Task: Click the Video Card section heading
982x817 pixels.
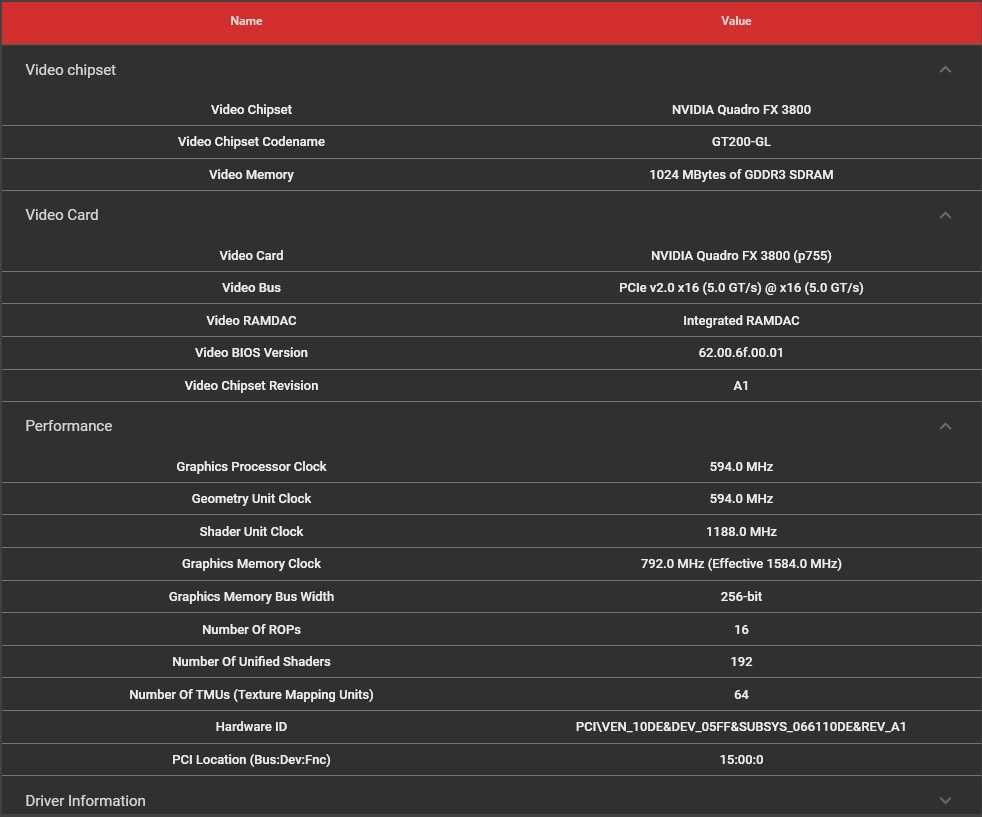Action: 61,215
